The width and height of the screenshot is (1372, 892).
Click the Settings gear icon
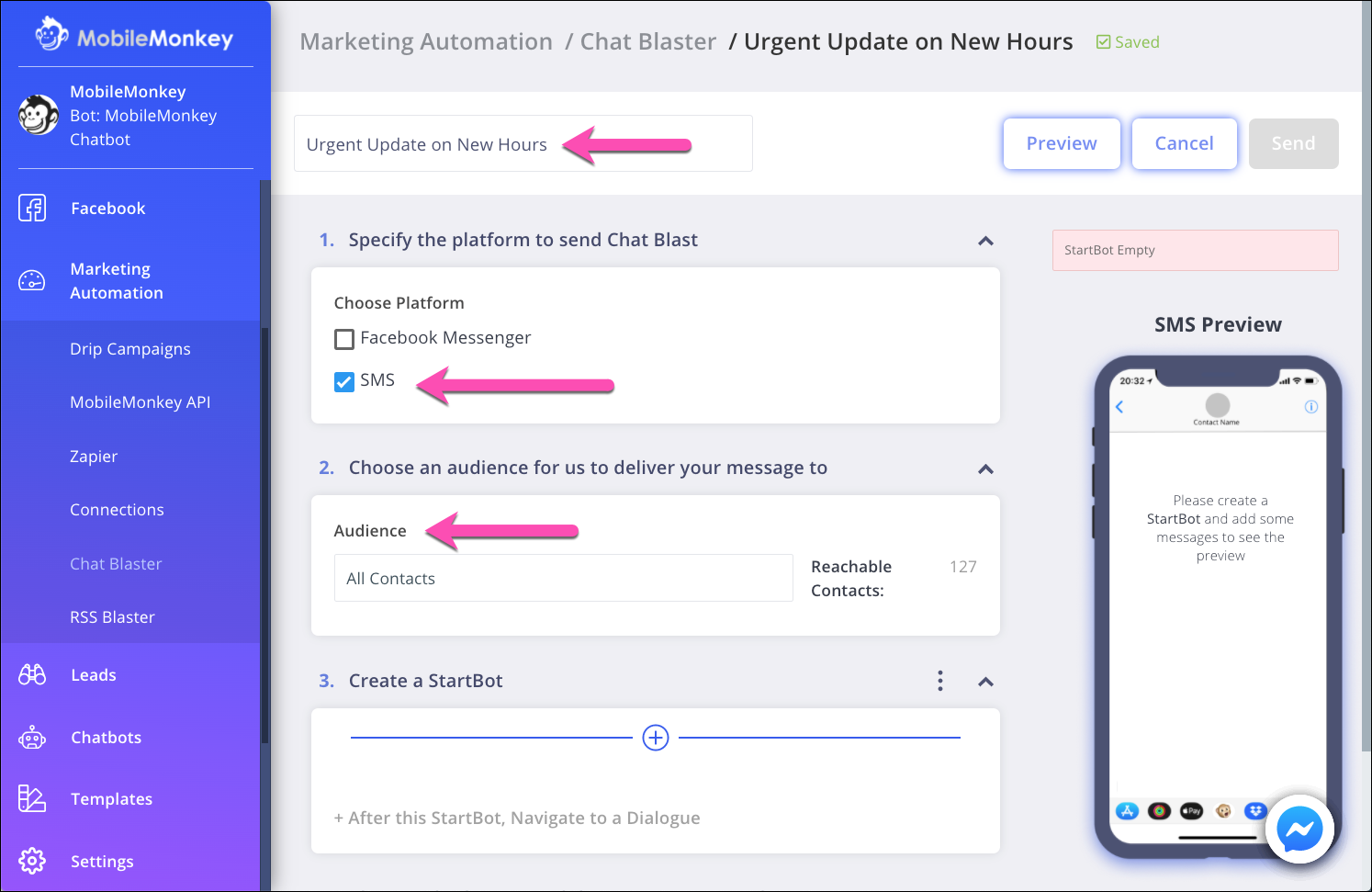pos(32,862)
